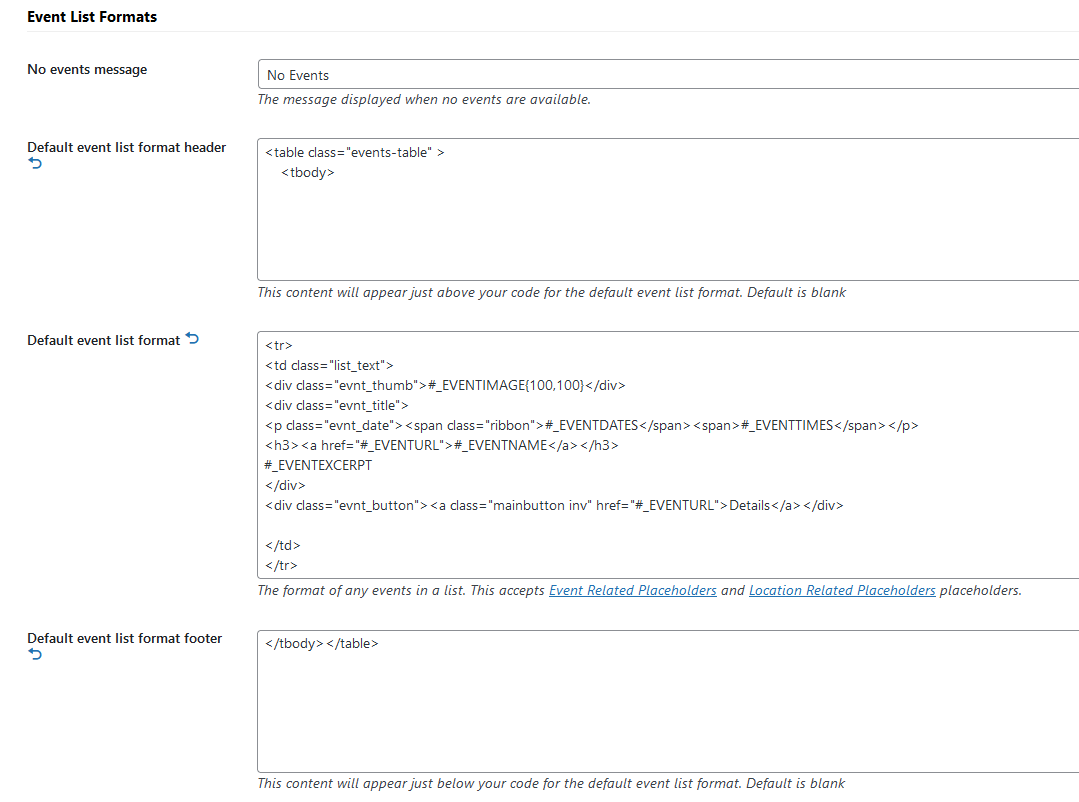Place cursor on the #_EVENTEXCERPT line
This screenshot has height=802, width=1079.
(318, 465)
